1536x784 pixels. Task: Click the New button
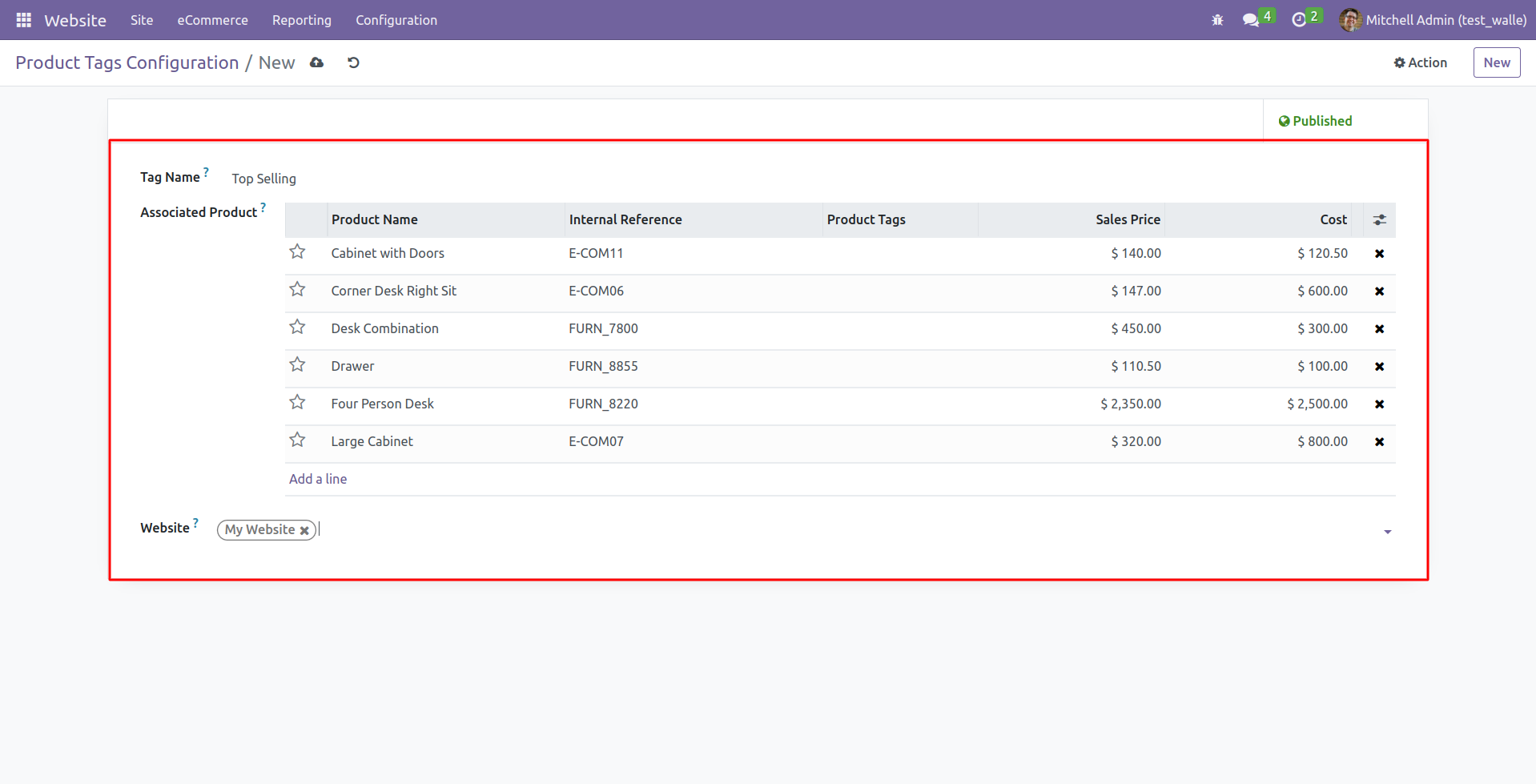[1496, 62]
